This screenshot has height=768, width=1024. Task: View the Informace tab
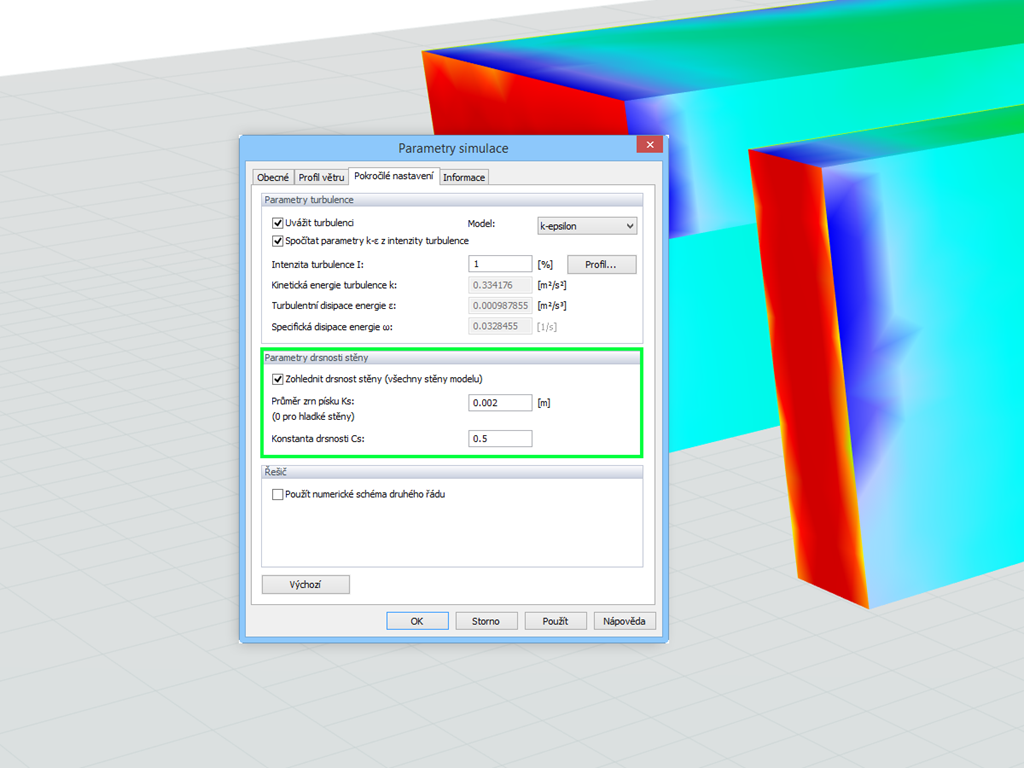point(464,177)
